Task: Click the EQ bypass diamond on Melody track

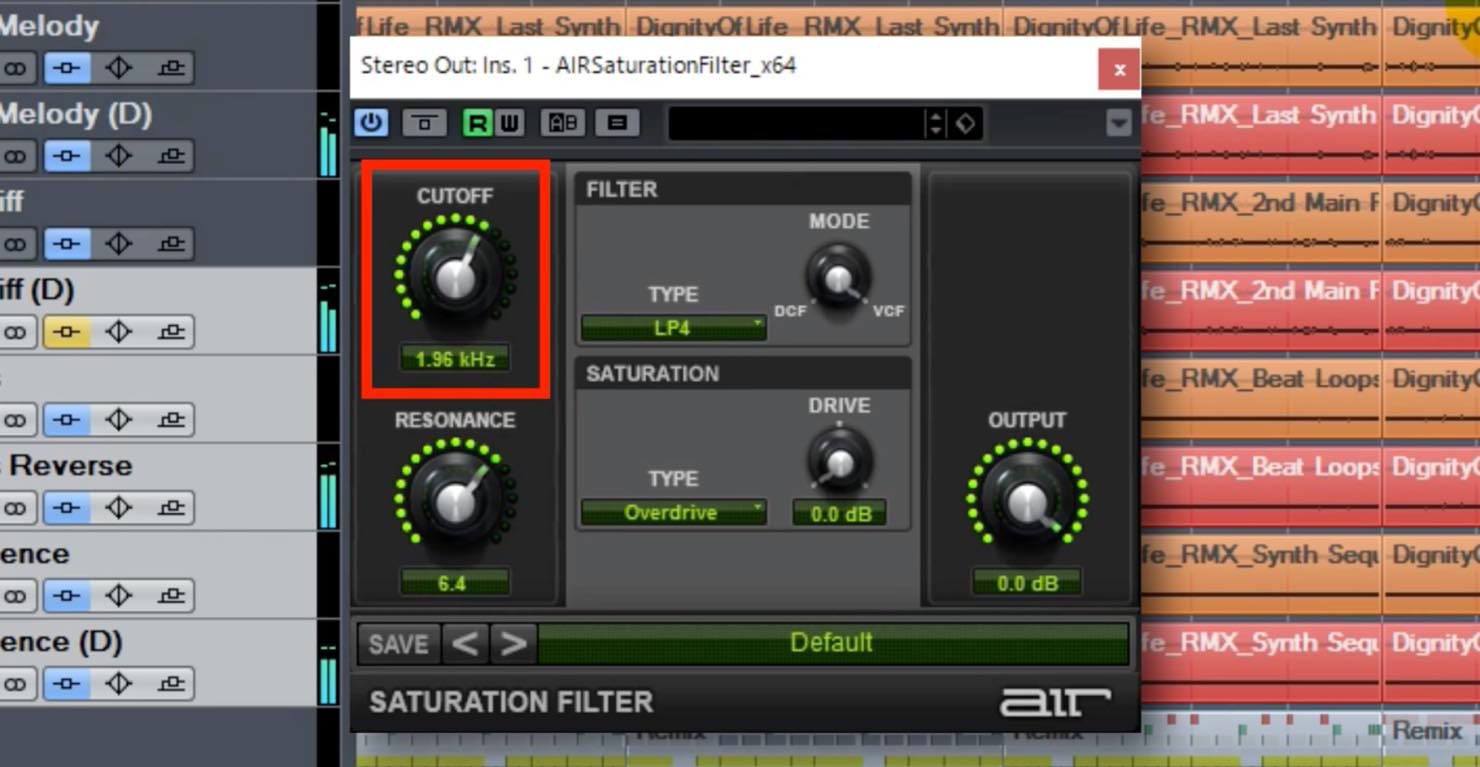Action: tap(119, 68)
